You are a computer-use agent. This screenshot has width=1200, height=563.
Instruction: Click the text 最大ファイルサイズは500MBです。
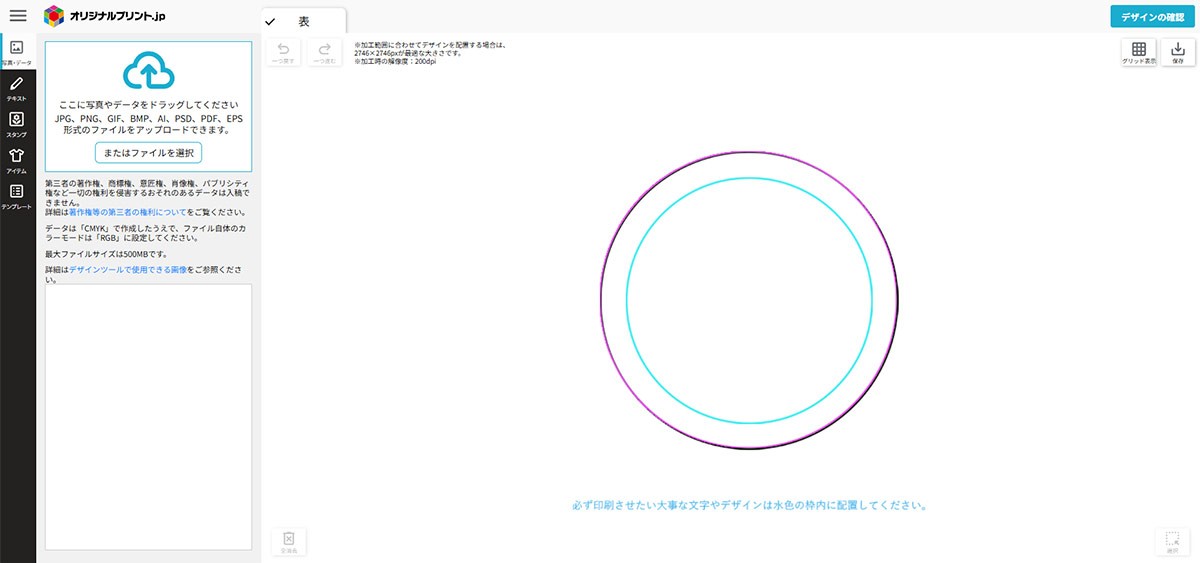tap(105, 254)
